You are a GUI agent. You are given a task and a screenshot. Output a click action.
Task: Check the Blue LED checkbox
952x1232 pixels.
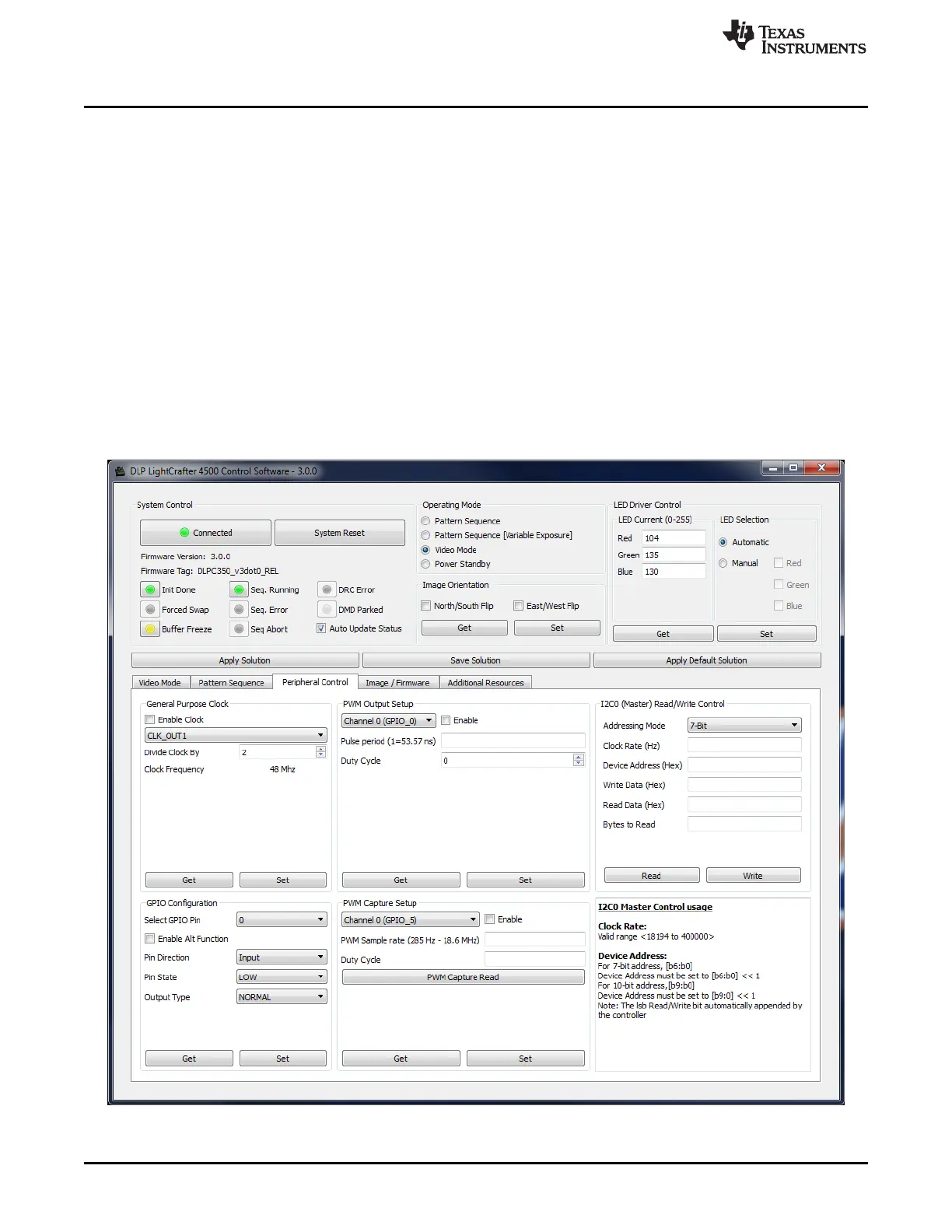[779, 606]
